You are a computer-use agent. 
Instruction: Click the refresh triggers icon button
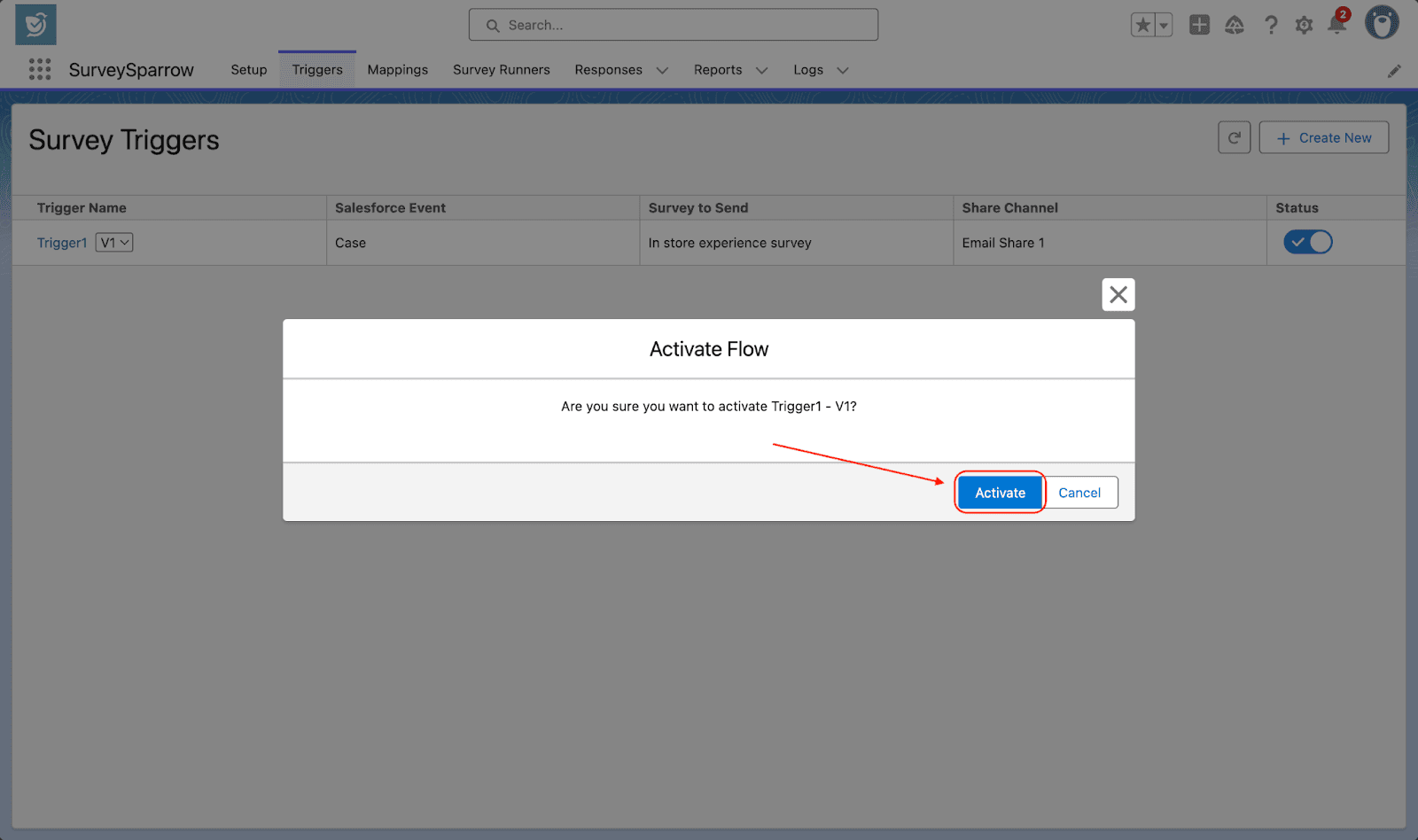pyautogui.click(x=1234, y=137)
